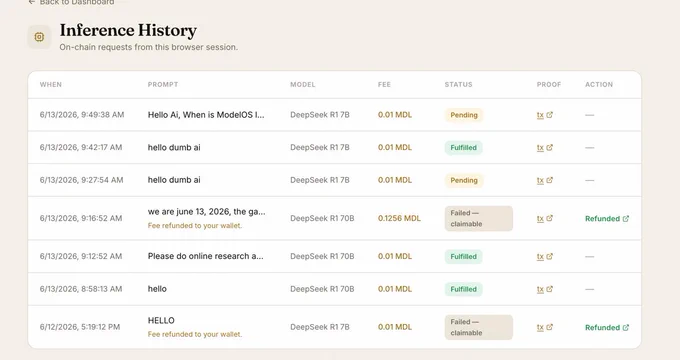Image resolution: width=680 pixels, height=360 pixels.
Task: Click the 0.1256 MDL fee value
Action: pos(399,218)
